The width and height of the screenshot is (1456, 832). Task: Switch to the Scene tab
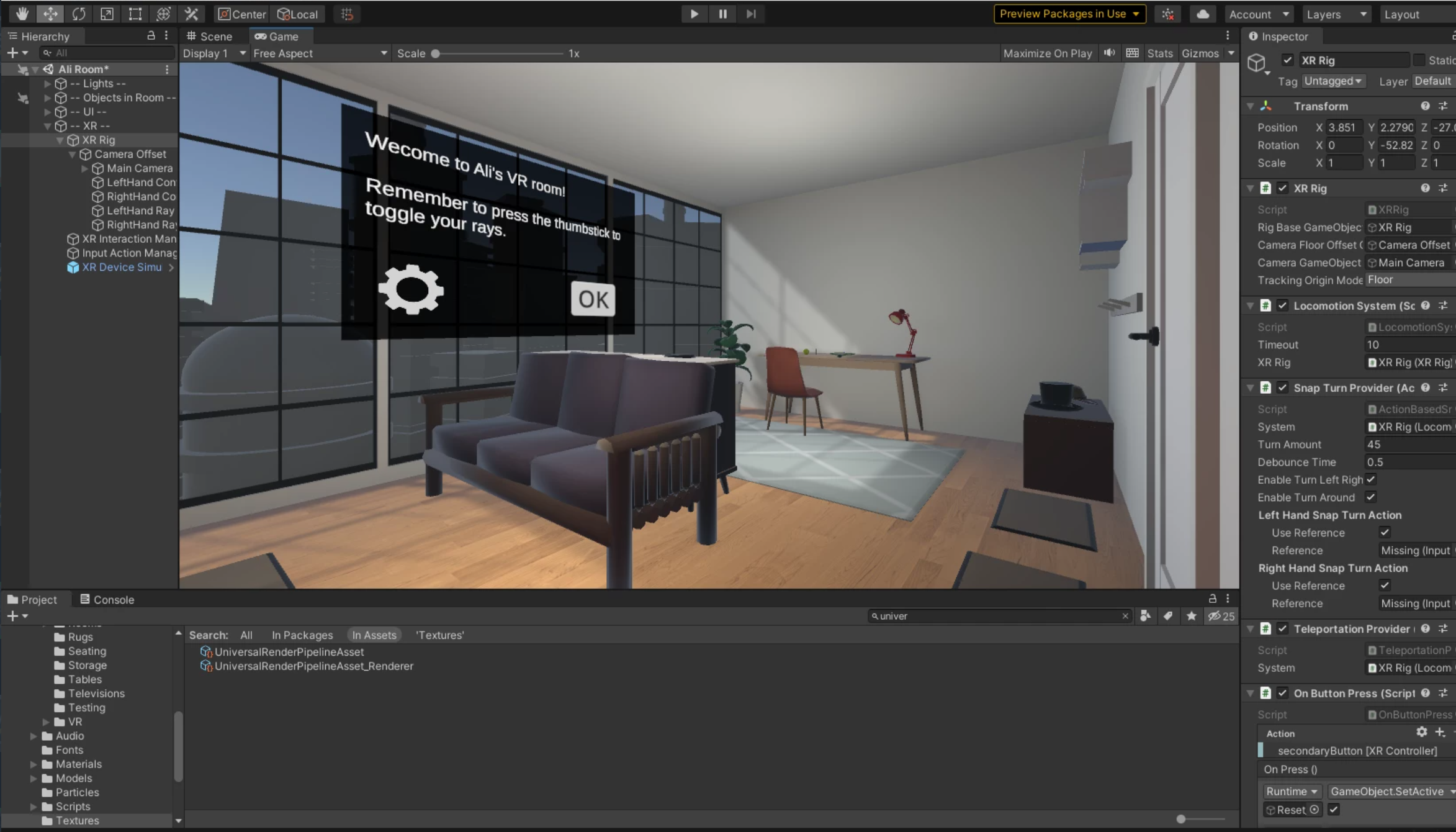(x=210, y=36)
